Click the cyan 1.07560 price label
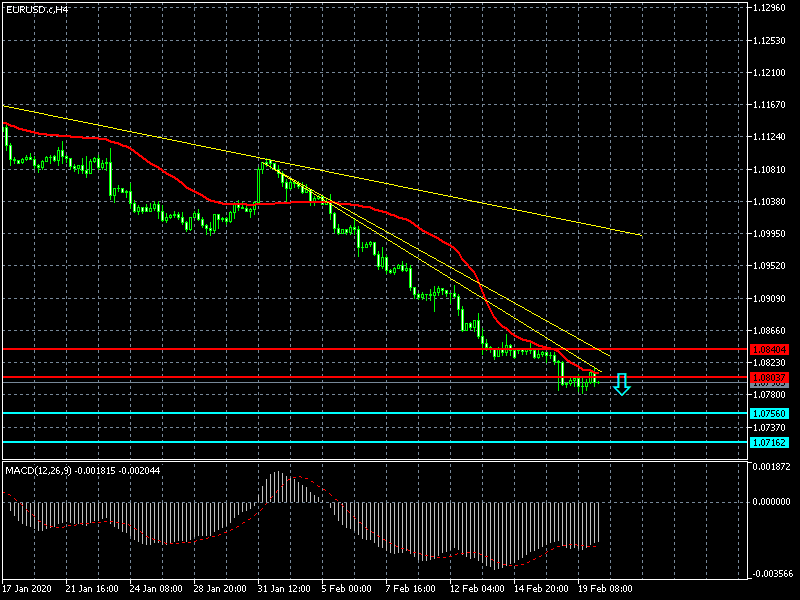Image resolution: width=800 pixels, height=600 pixels. [769, 413]
